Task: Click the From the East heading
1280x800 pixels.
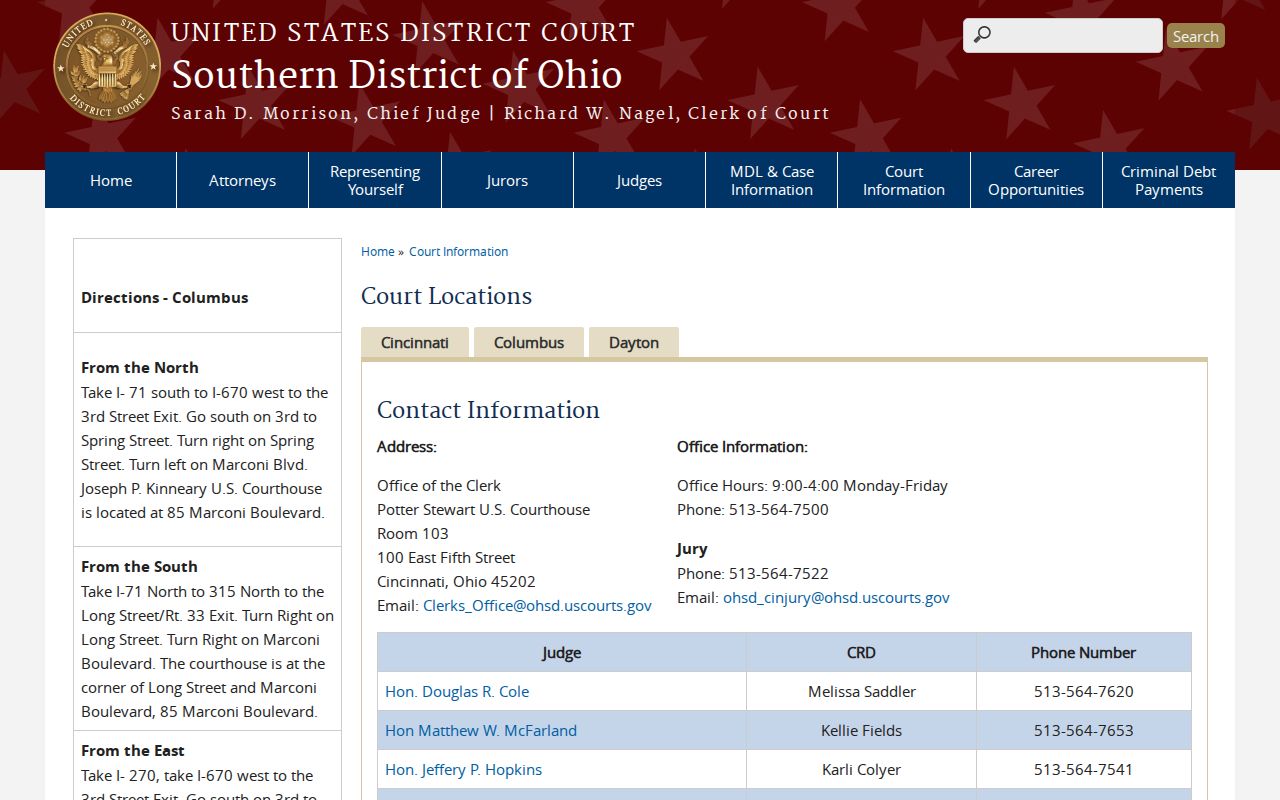Action: pos(133,750)
